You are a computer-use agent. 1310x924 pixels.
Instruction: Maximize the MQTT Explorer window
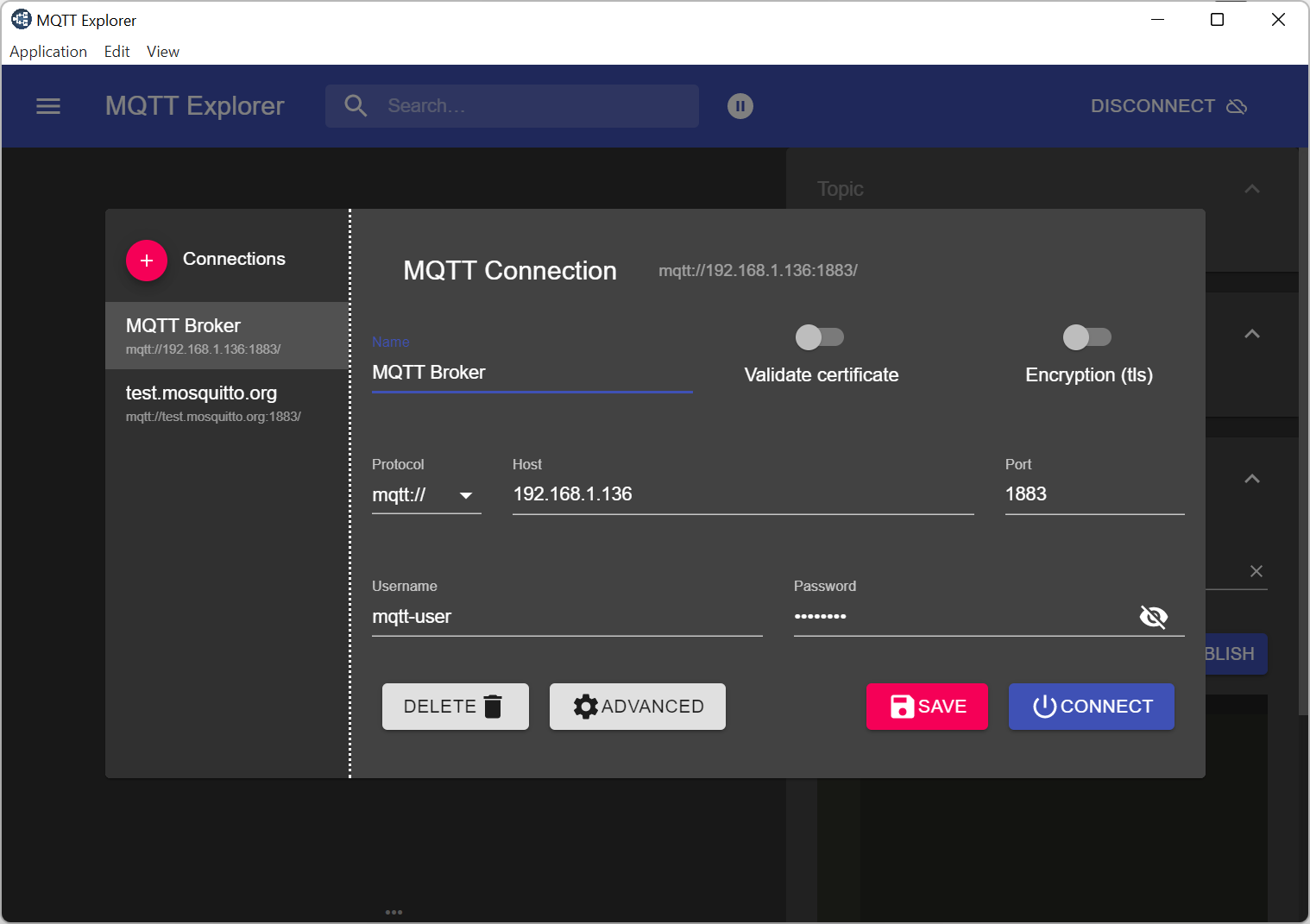(1218, 20)
